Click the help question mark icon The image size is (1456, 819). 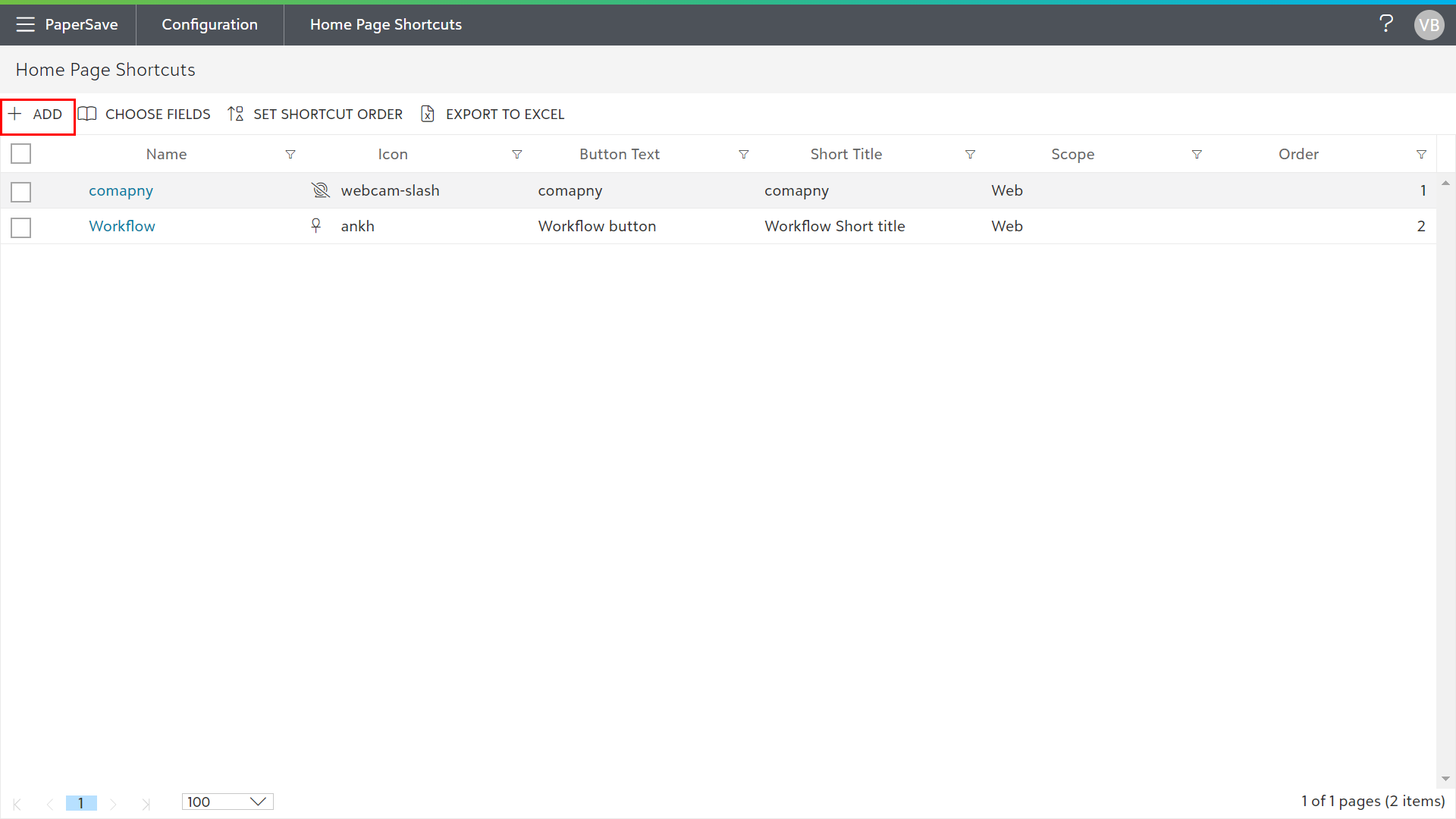[x=1385, y=24]
